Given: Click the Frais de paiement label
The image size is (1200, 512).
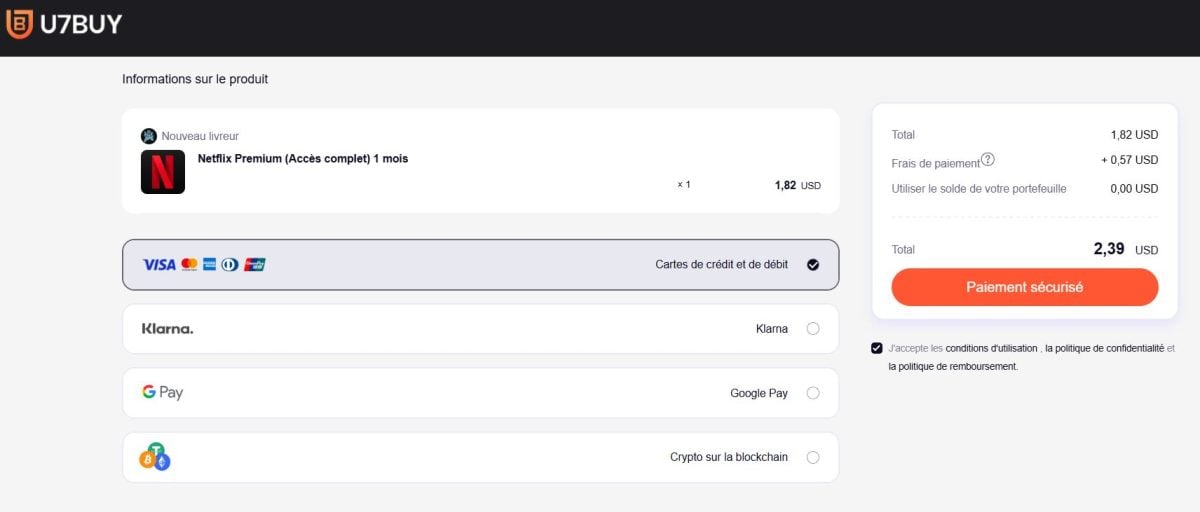Looking at the screenshot, I should [x=935, y=162].
